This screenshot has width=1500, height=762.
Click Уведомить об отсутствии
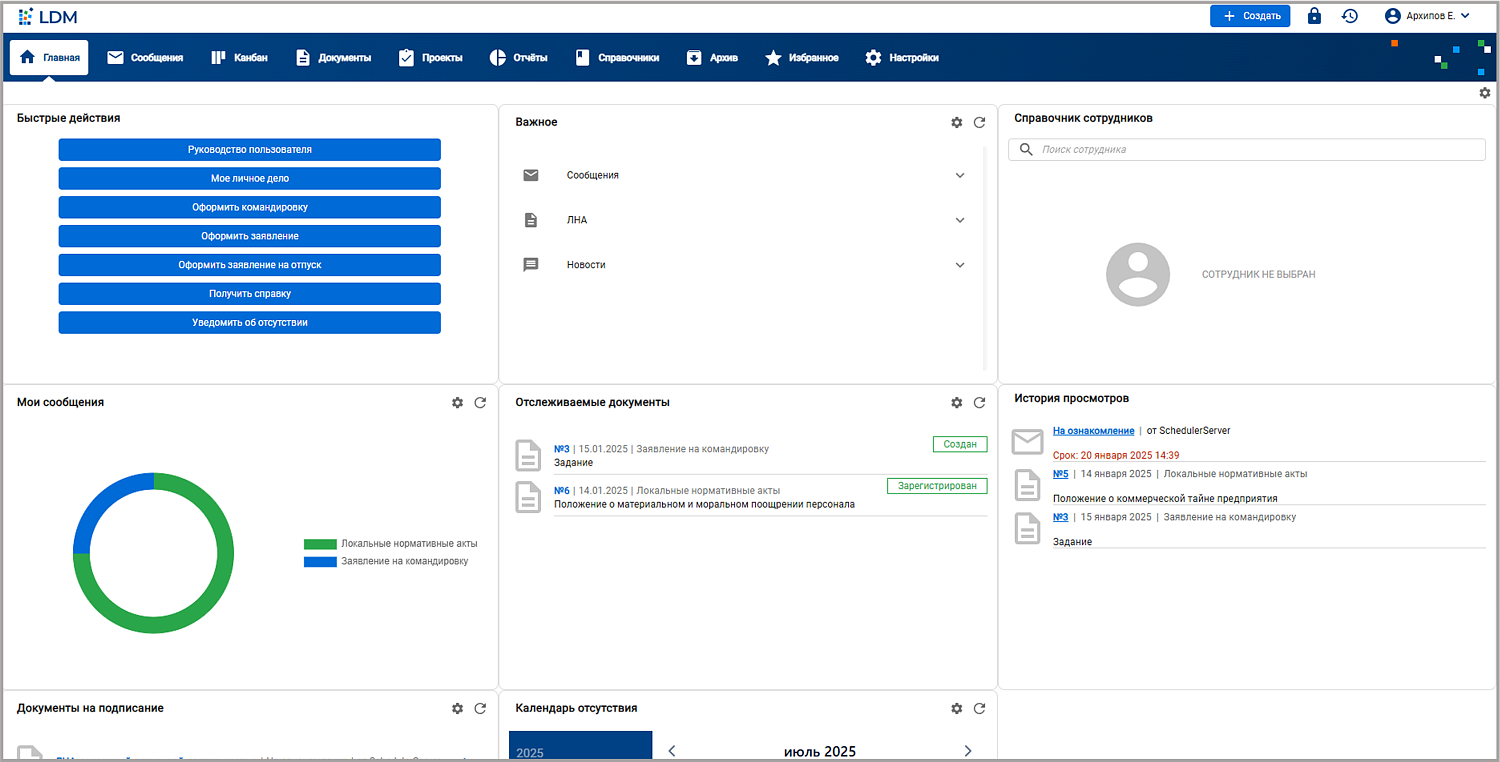[x=250, y=323]
